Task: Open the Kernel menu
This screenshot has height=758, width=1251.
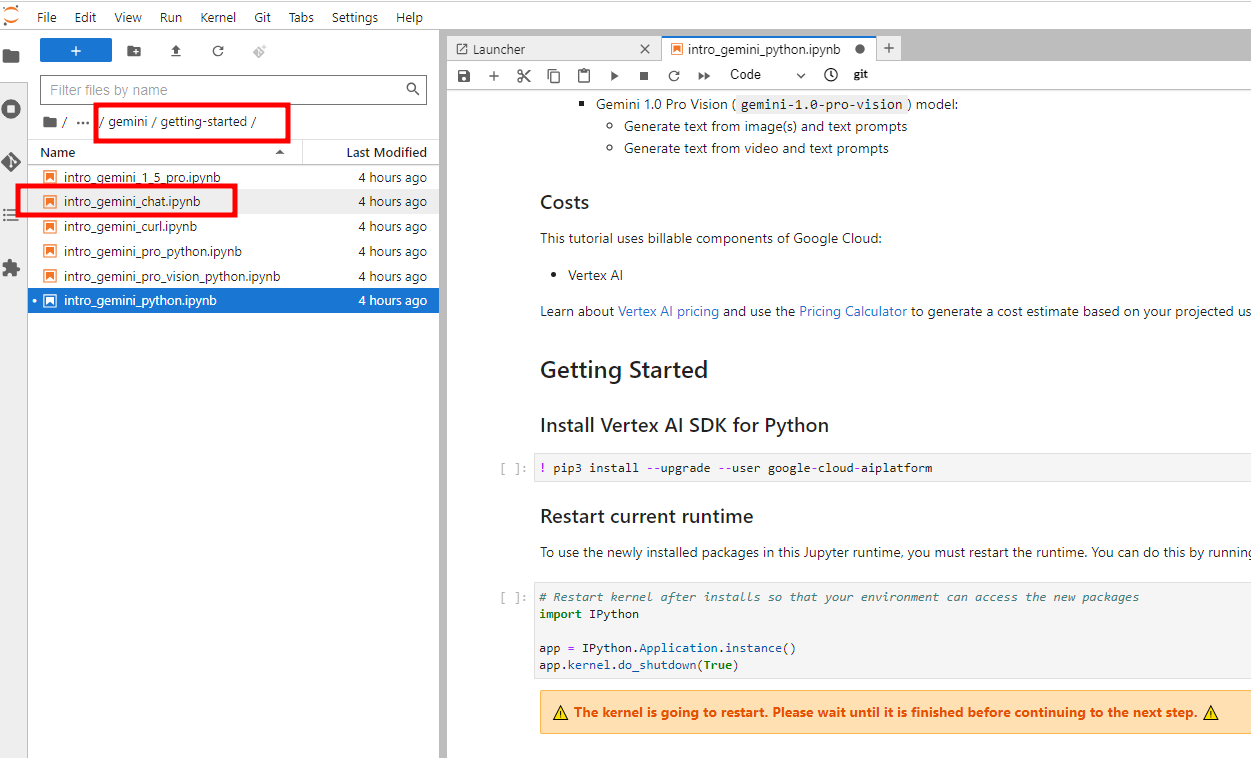Action: point(219,17)
